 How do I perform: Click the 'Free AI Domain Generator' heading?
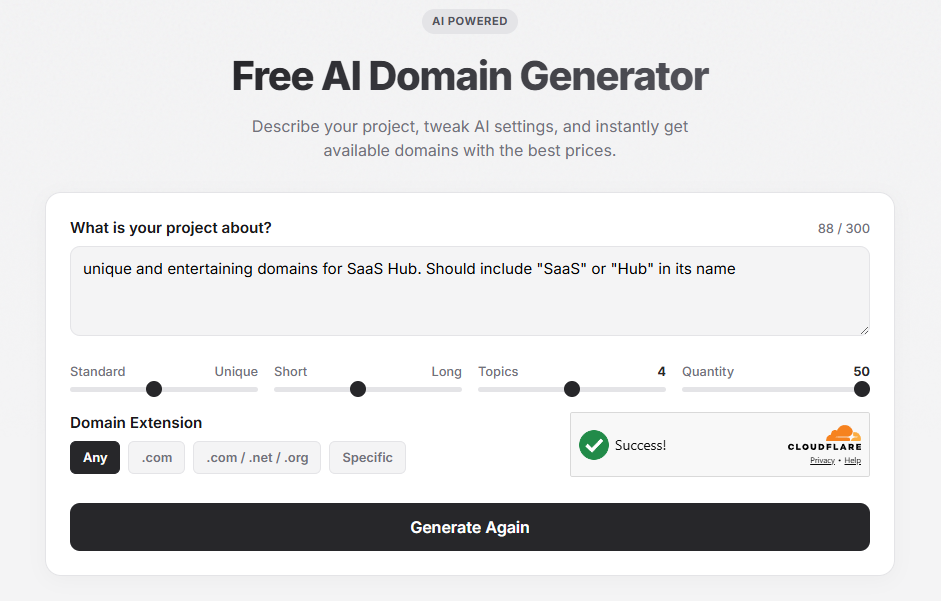[469, 75]
